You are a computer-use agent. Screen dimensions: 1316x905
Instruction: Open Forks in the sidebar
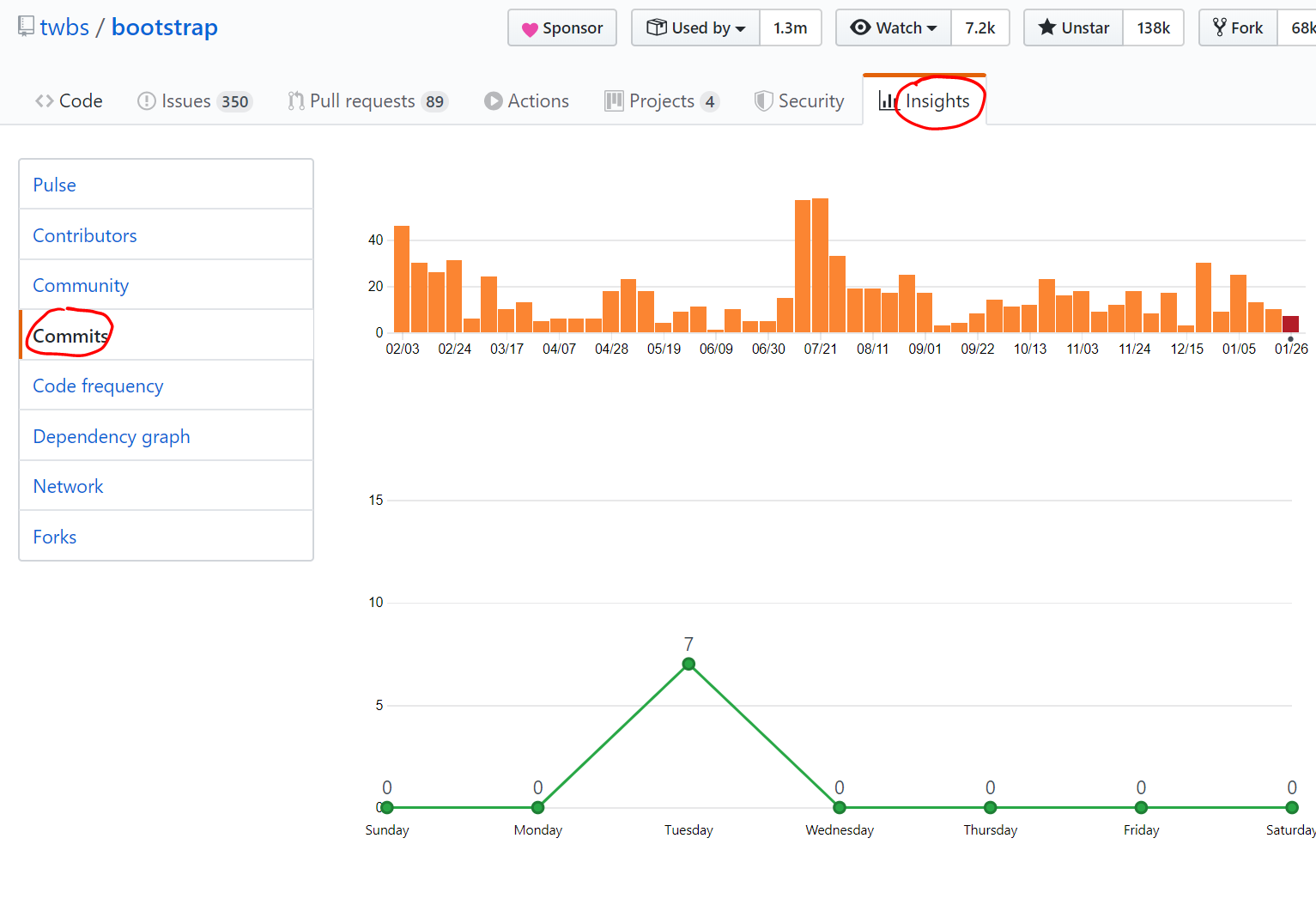(x=166, y=537)
